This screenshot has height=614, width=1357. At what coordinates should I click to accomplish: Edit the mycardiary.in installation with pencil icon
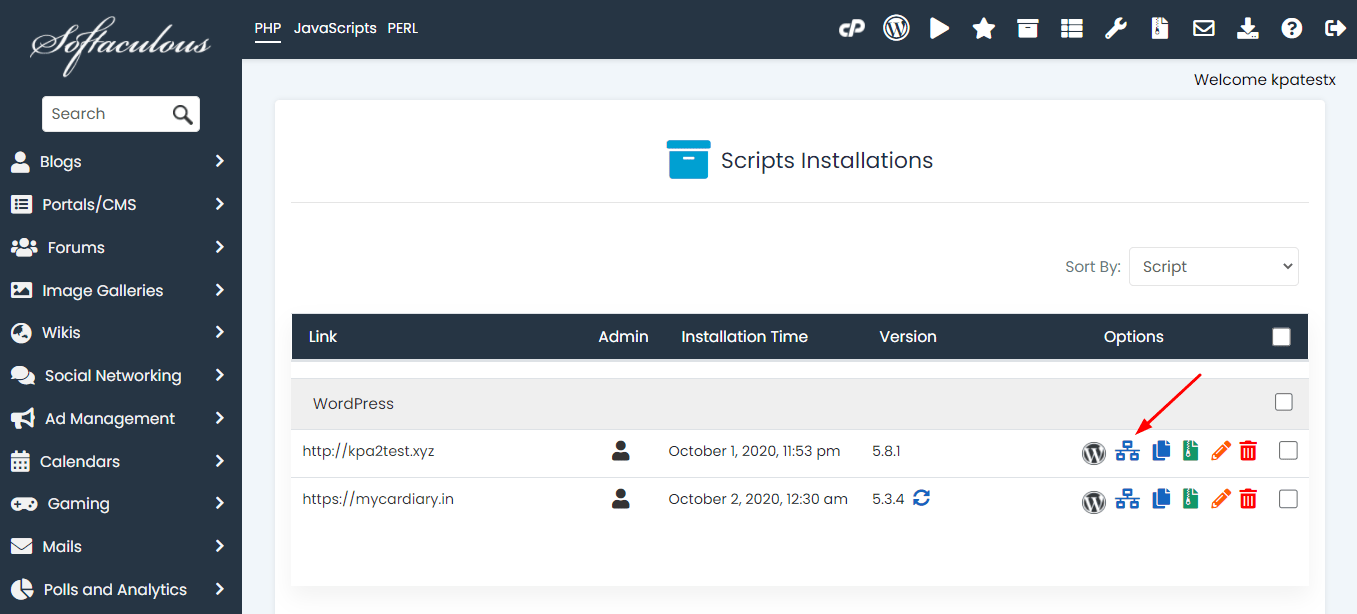[1220, 499]
